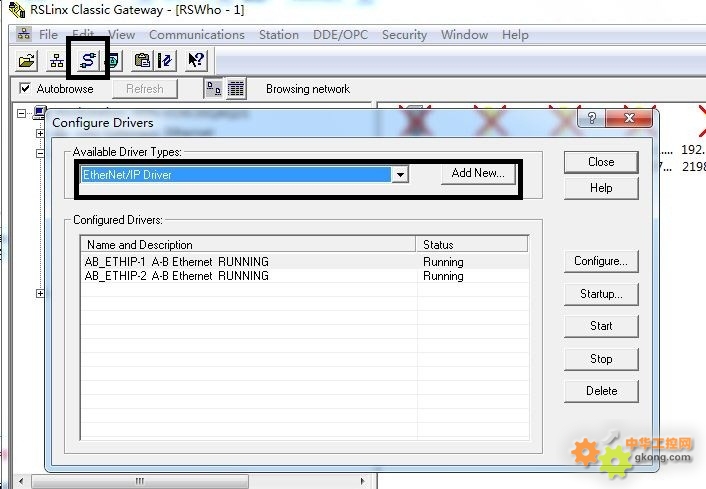Screen dimensions: 706x489
Task: Click the Open Project toolbar icon
Action: [x=26, y=60]
